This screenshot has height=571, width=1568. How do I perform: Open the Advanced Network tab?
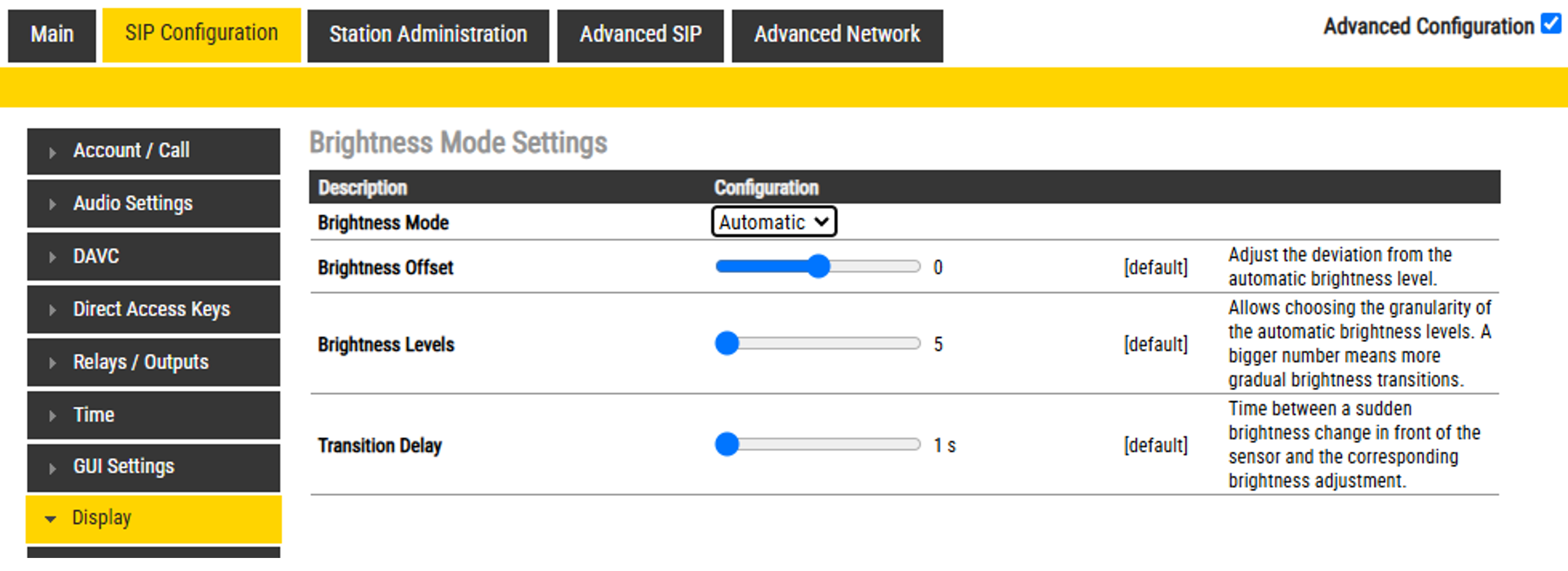(x=837, y=35)
